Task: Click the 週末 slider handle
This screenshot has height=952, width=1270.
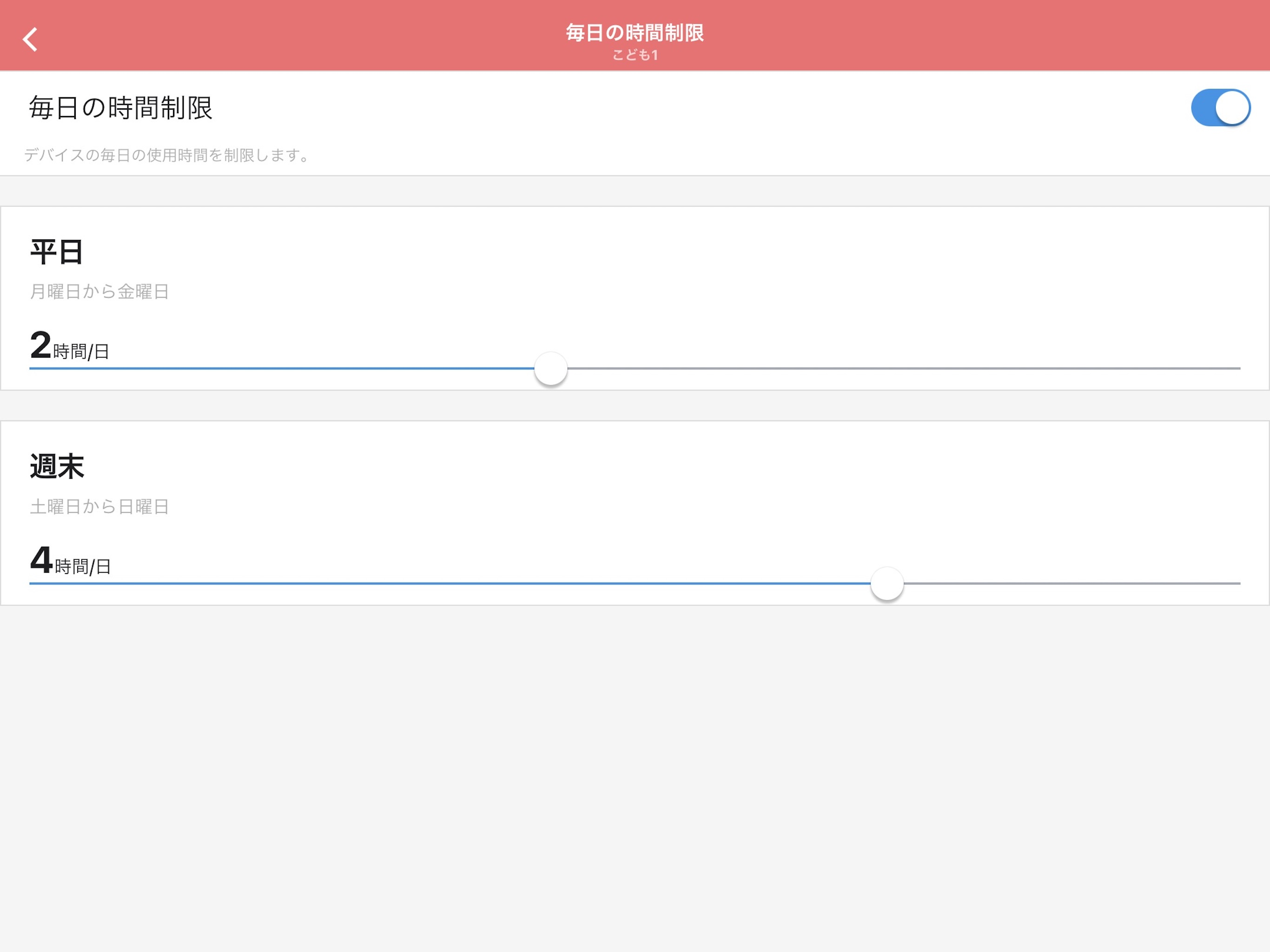Action: [x=887, y=583]
